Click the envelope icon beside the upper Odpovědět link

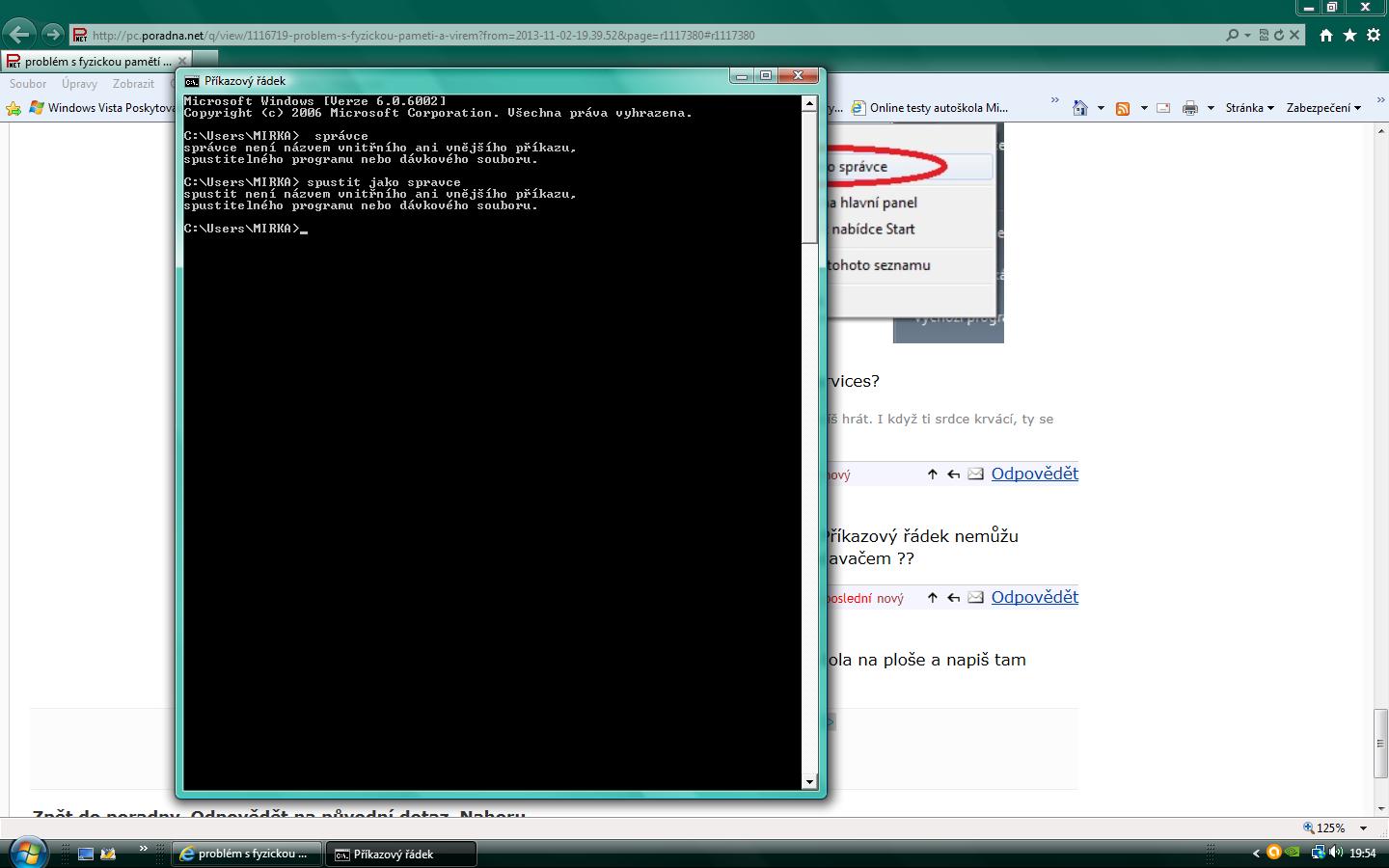975,474
